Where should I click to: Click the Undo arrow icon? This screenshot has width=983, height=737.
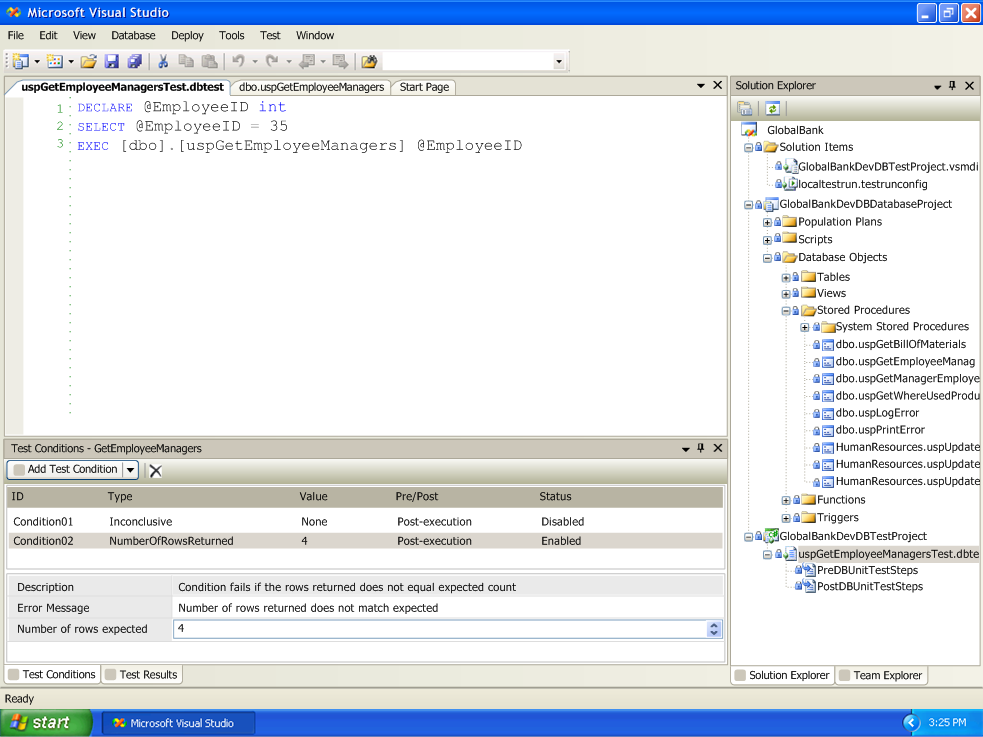pos(238,61)
